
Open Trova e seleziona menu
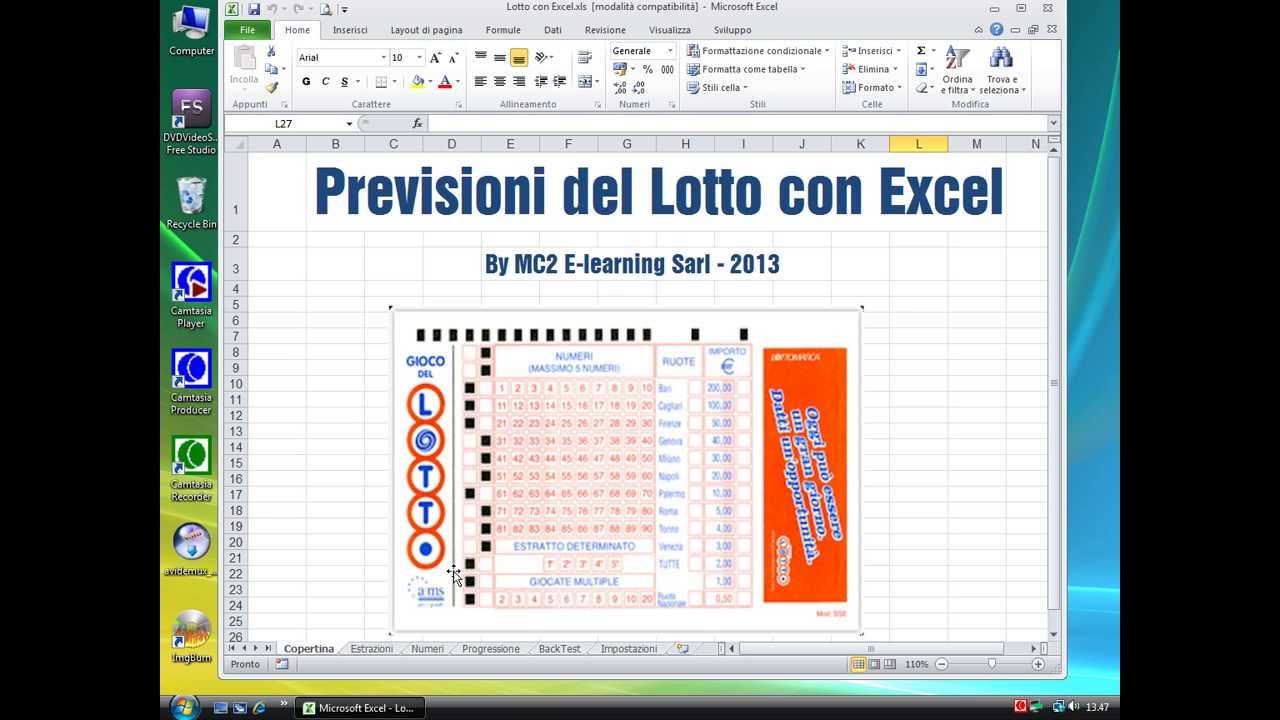pyautogui.click(x=1002, y=70)
